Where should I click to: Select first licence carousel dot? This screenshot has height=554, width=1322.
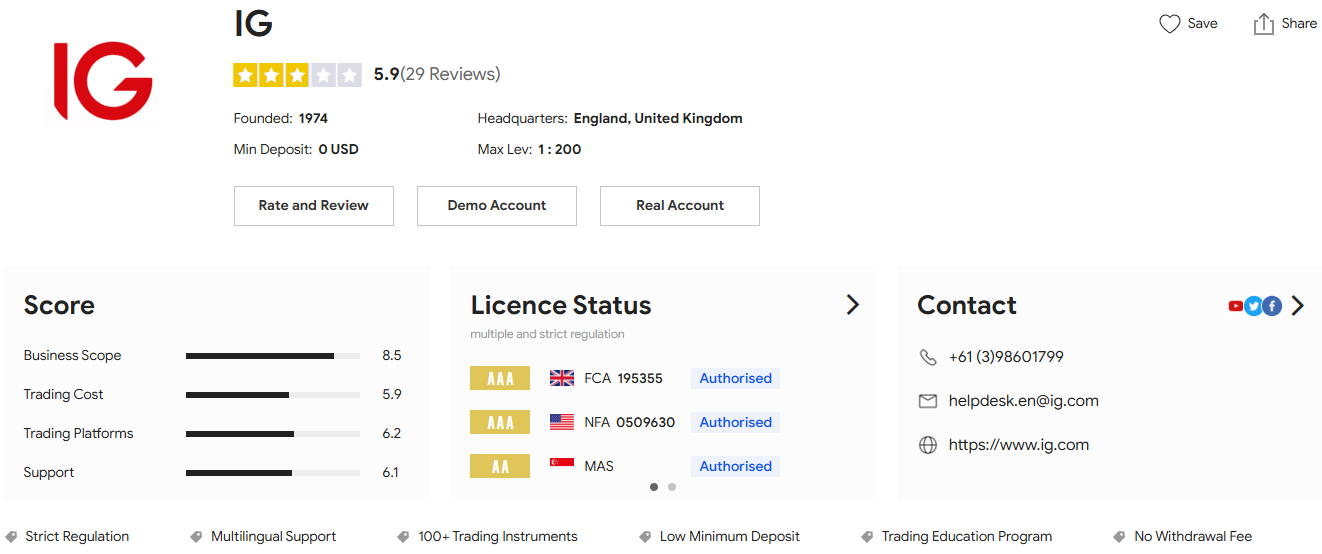(654, 487)
